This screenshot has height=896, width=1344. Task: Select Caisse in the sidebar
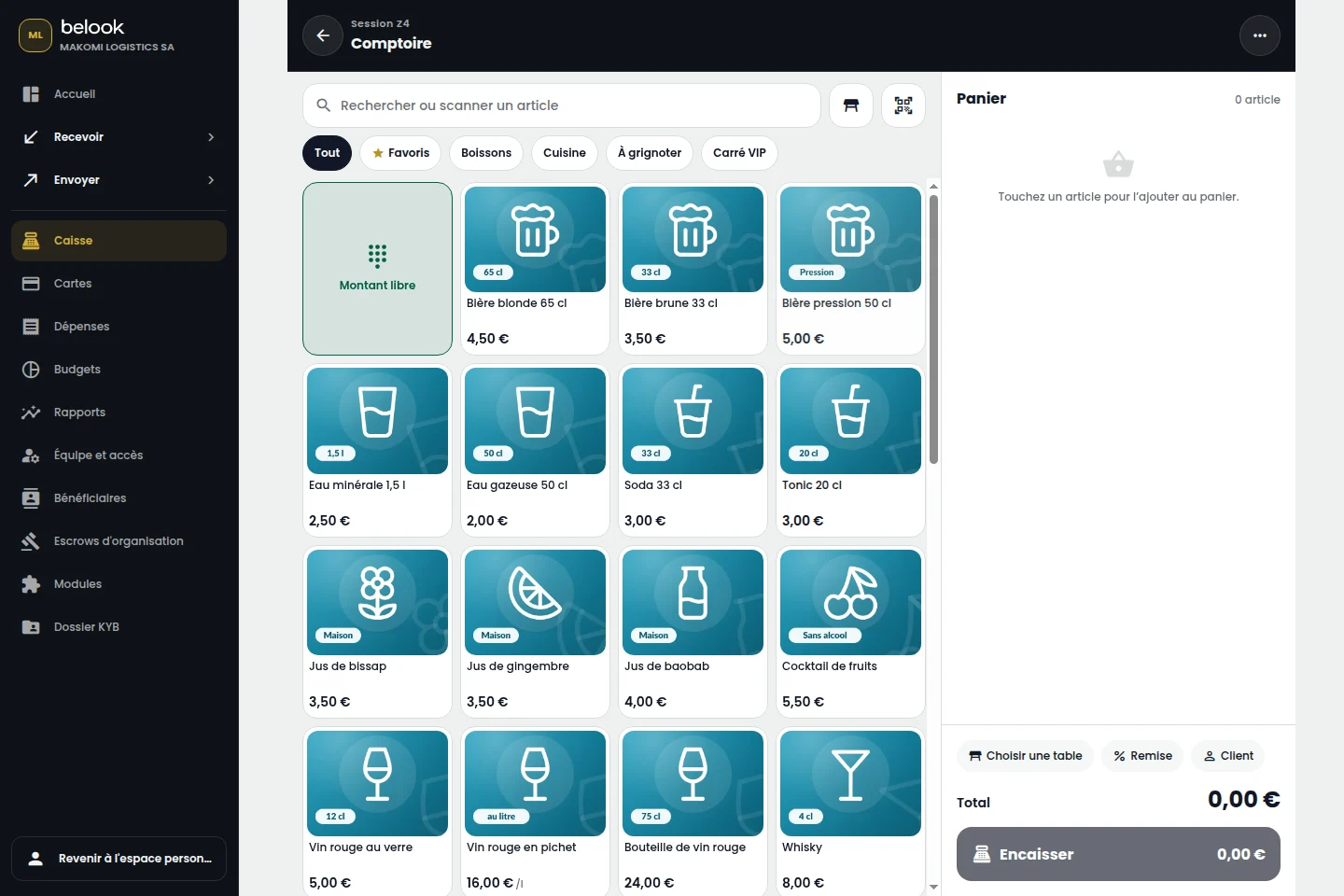point(119,241)
